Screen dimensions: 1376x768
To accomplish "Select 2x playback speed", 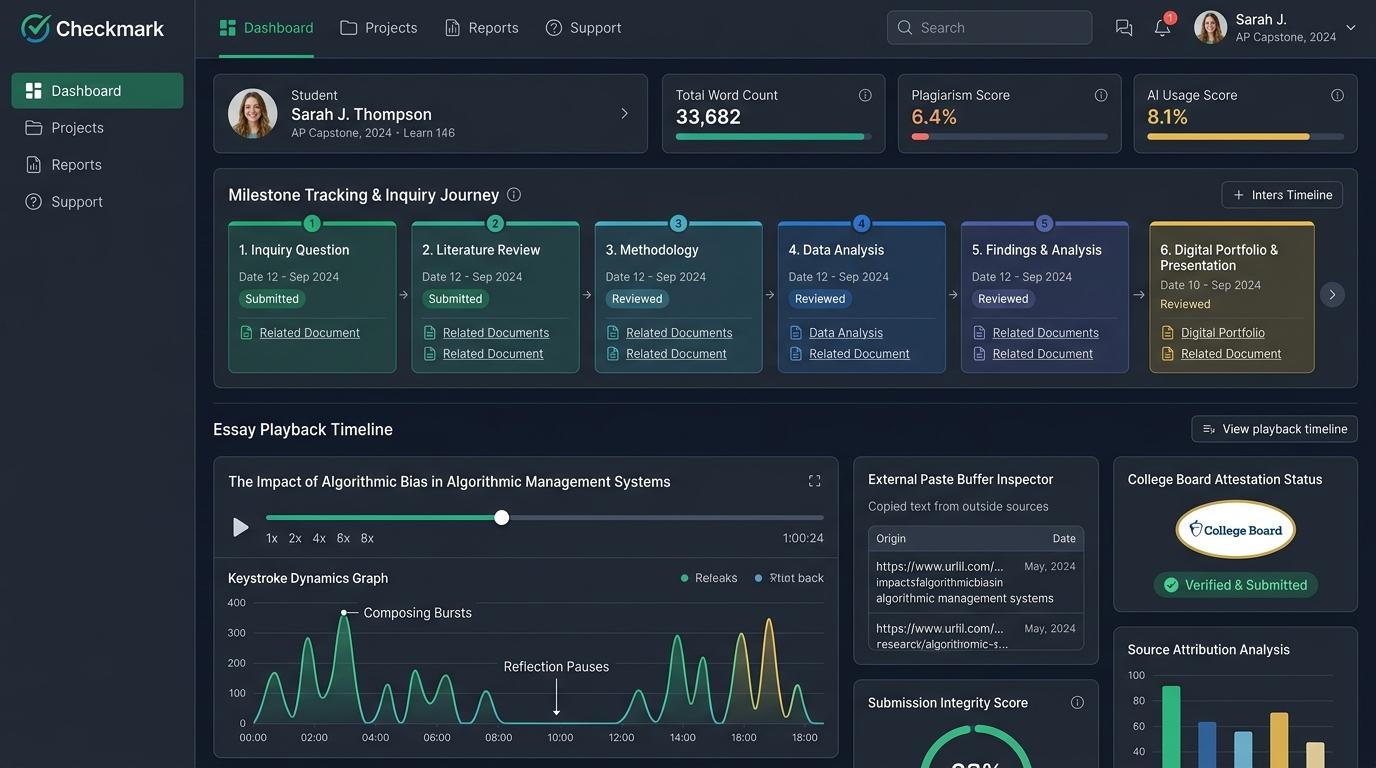I will (295, 538).
